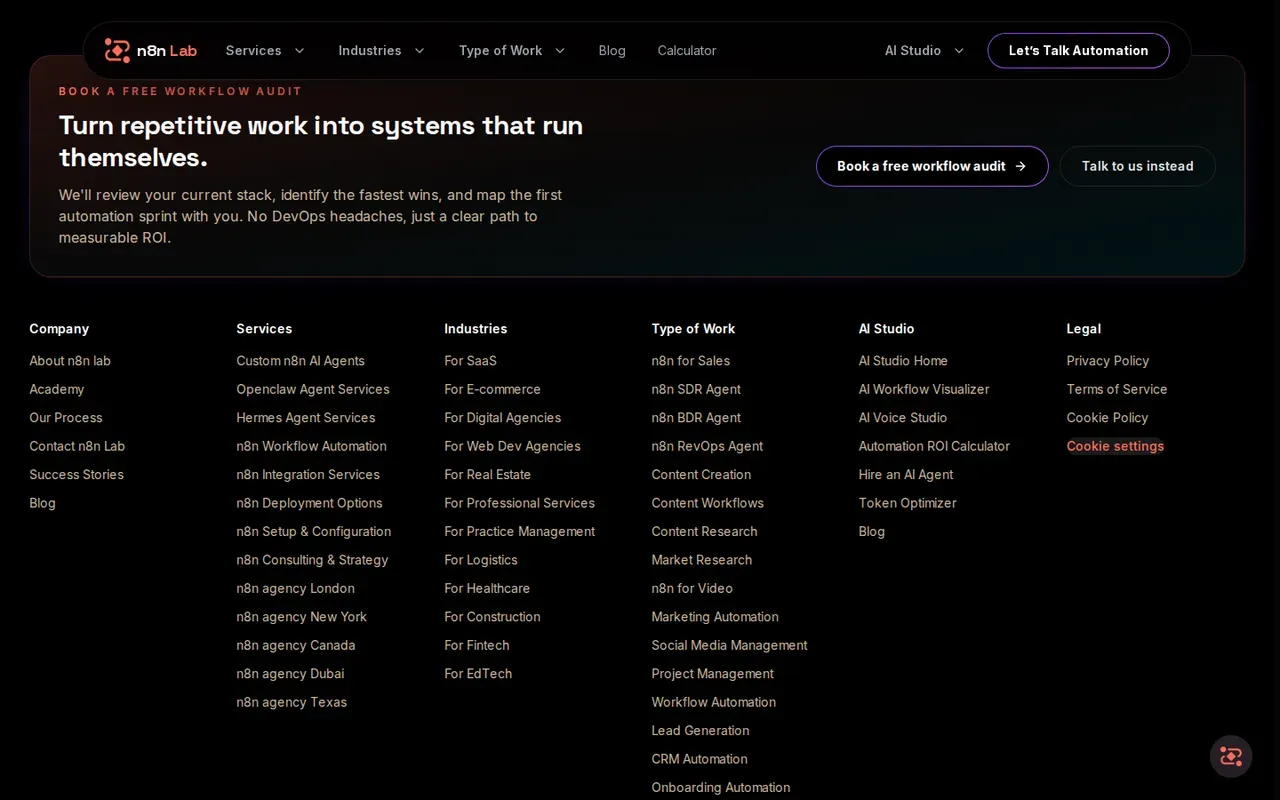The image size is (1280, 800).
Task: Open the chat widget icon in corner
Action: click(x=1231, y=756)
